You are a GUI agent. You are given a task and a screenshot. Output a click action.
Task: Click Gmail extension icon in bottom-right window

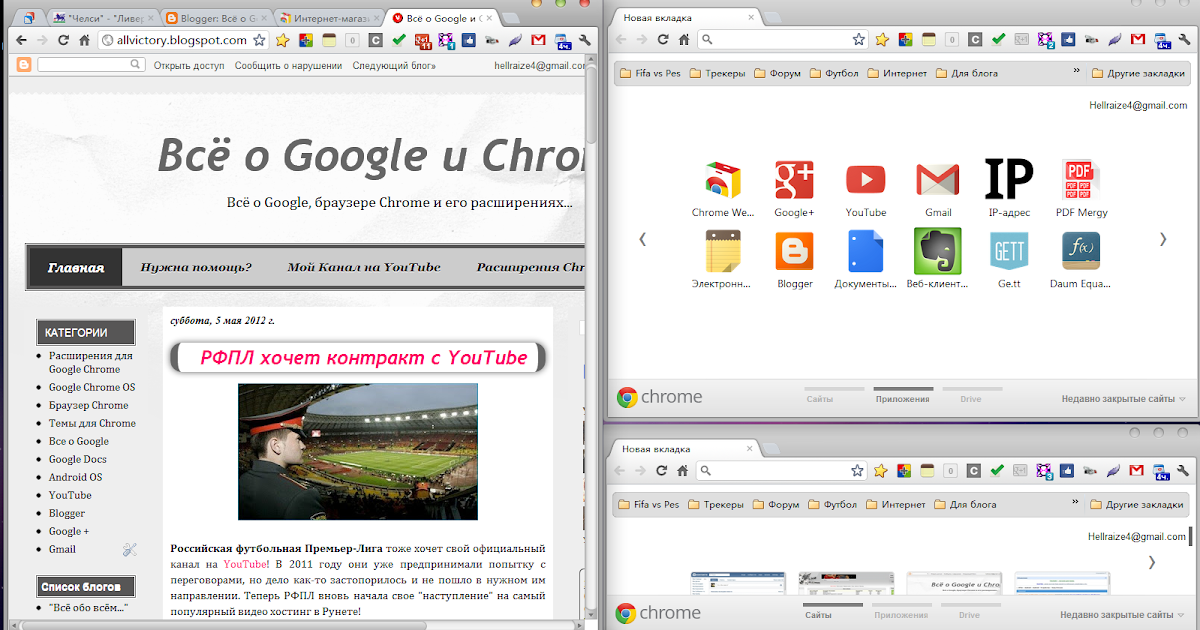(1137, 470)
